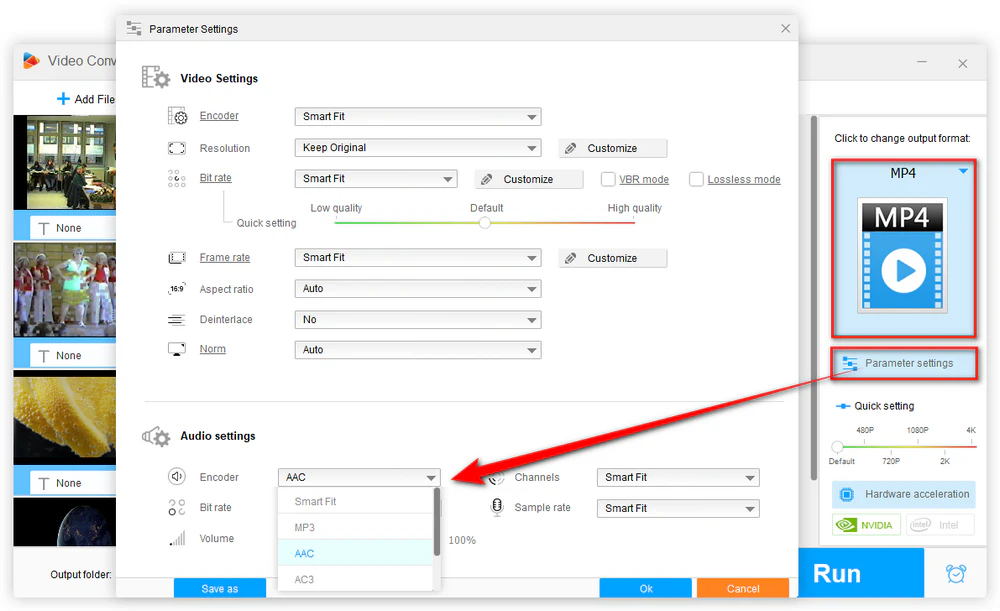Click the Cancel button
The image size is (1000, 611).
pos(743,588)
